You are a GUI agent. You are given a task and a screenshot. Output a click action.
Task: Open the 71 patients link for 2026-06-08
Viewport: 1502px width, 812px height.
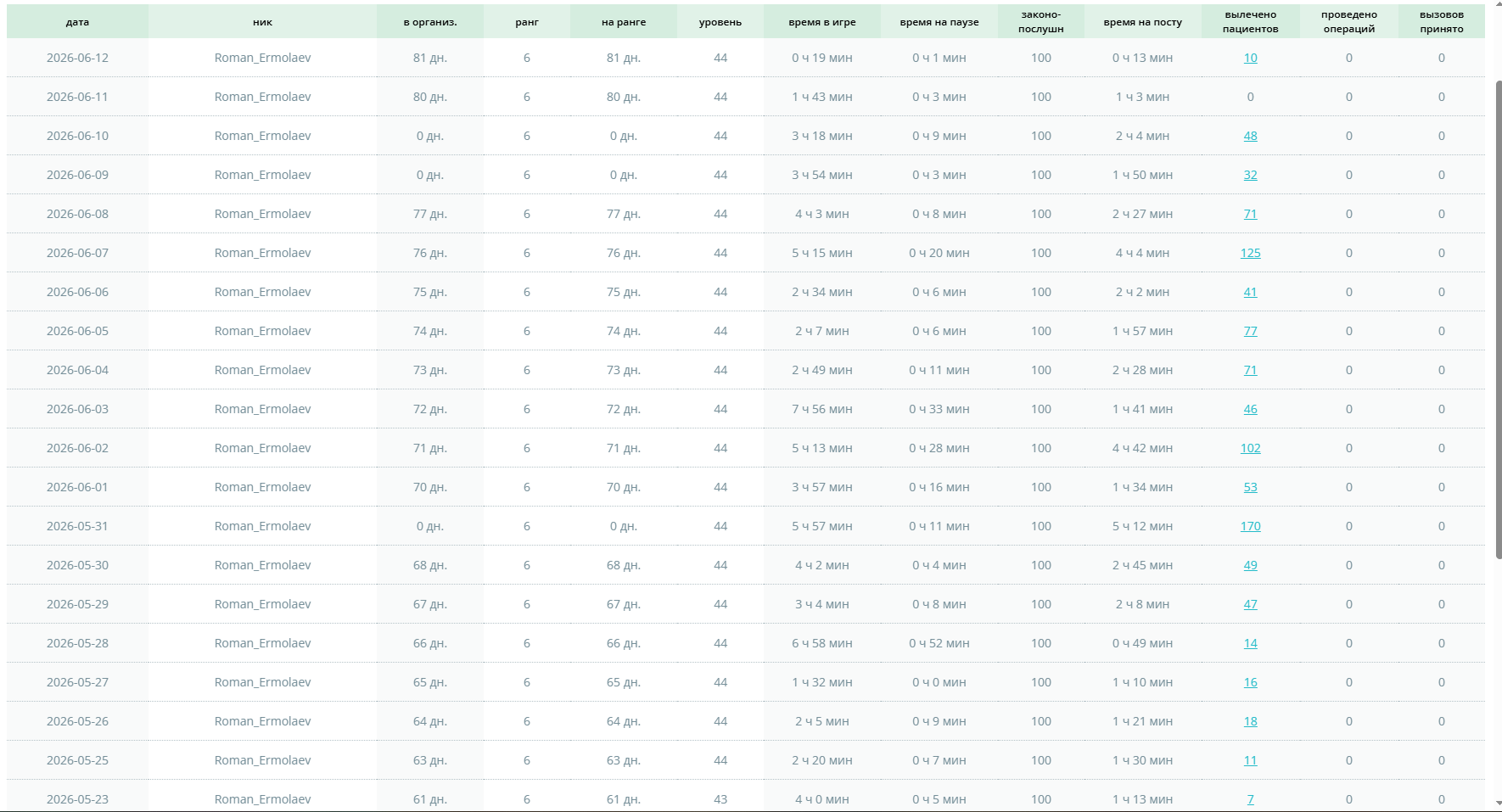click(1250, 214)
